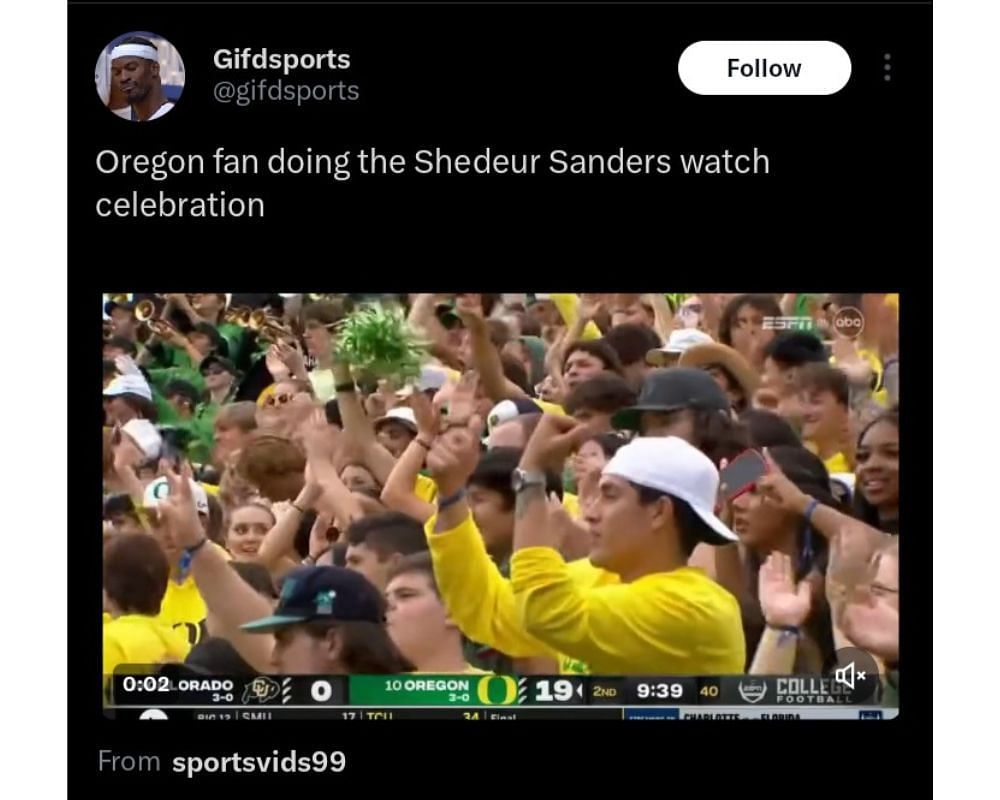Open the Shedeur Sanders watch celebration tweet text
1000x800 pixels.
(x=432, y=183)
